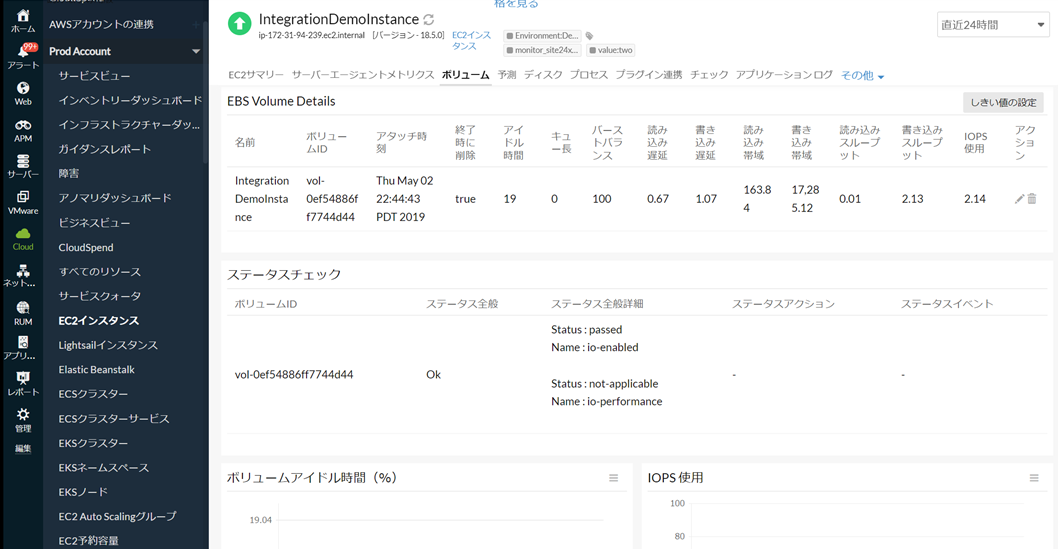Open the 直近24時間 time range dropdown
1058x549 pixels.
point(992,25)
